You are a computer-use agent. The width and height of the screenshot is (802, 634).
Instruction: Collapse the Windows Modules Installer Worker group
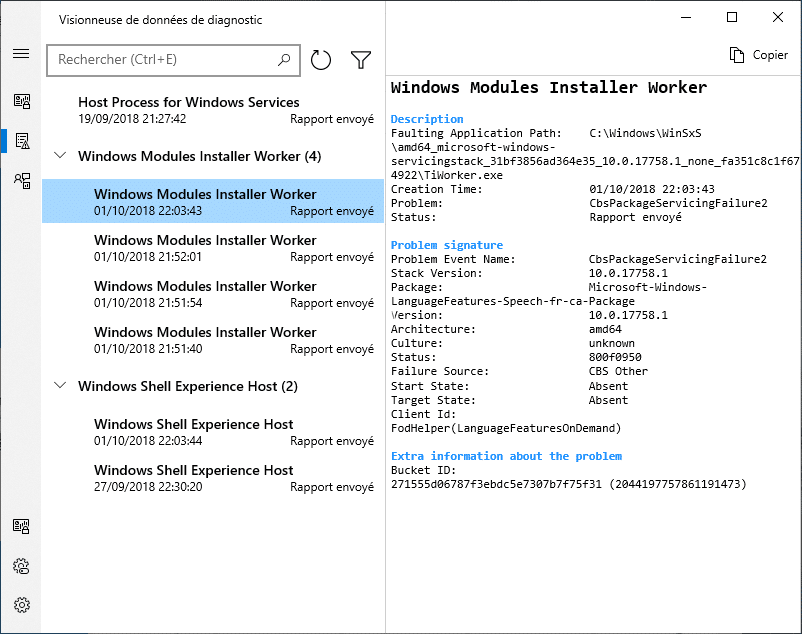coord(60,156)
